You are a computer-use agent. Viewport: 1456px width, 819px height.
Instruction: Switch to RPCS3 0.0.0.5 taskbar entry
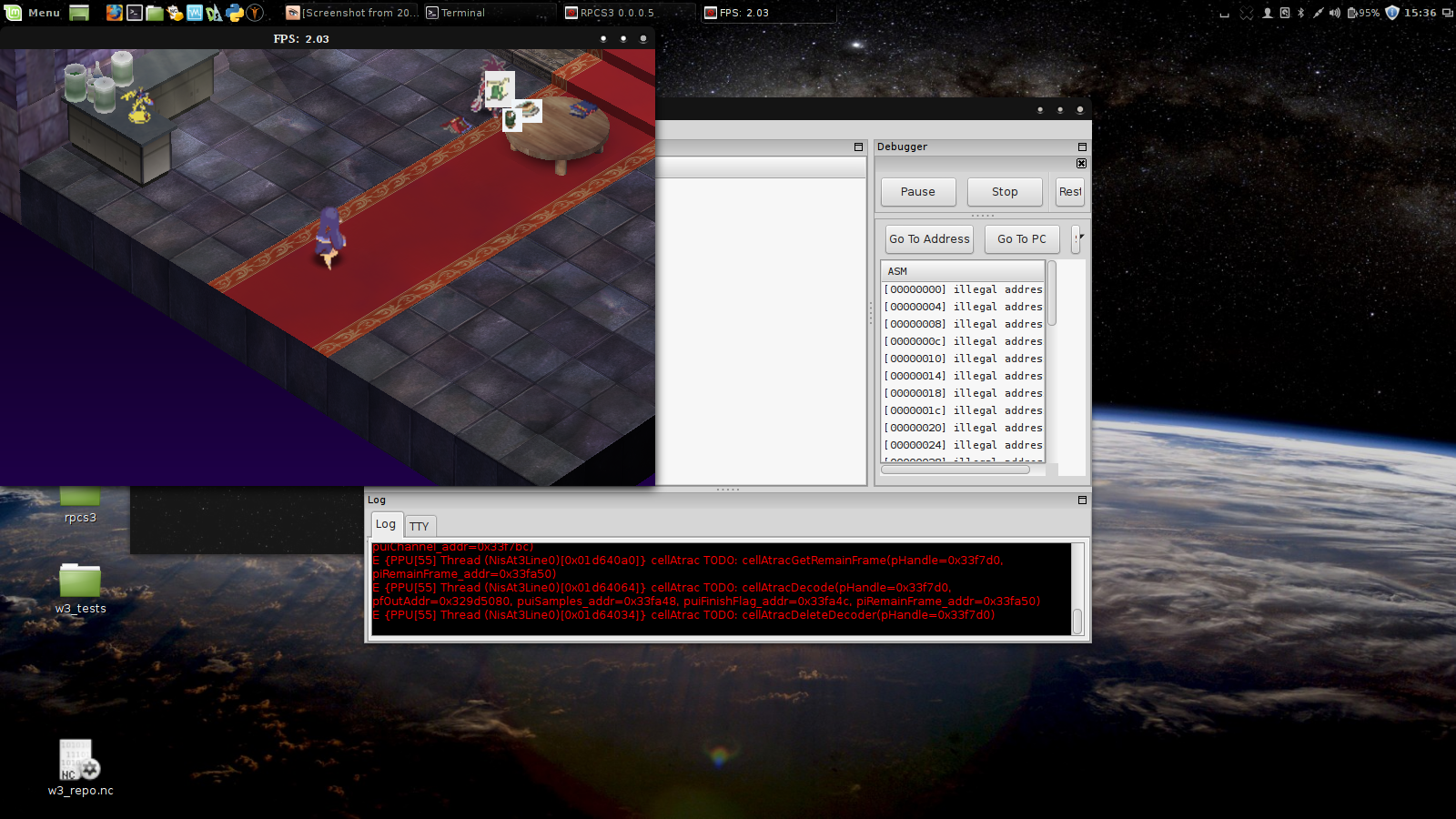click(629, 13)
